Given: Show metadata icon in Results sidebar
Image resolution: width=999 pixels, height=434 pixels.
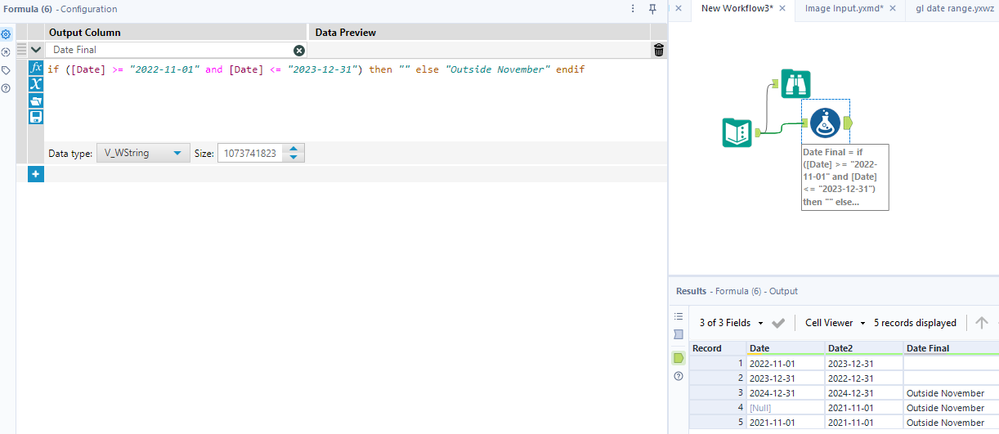Looking at the screenshot, I should click(679, 334).
